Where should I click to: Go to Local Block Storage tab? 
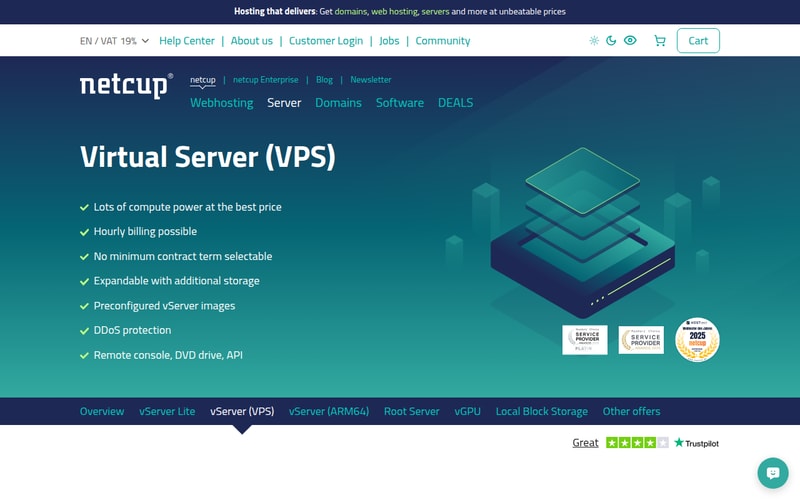541,411
